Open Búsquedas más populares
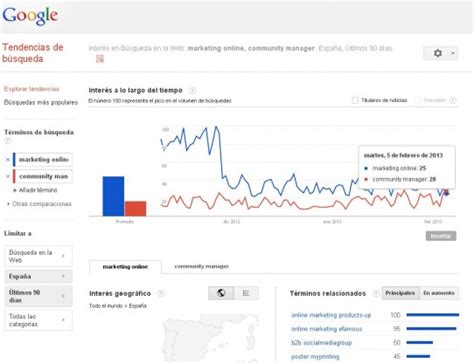This screenshot has height=363, width=474. [41, 102]
